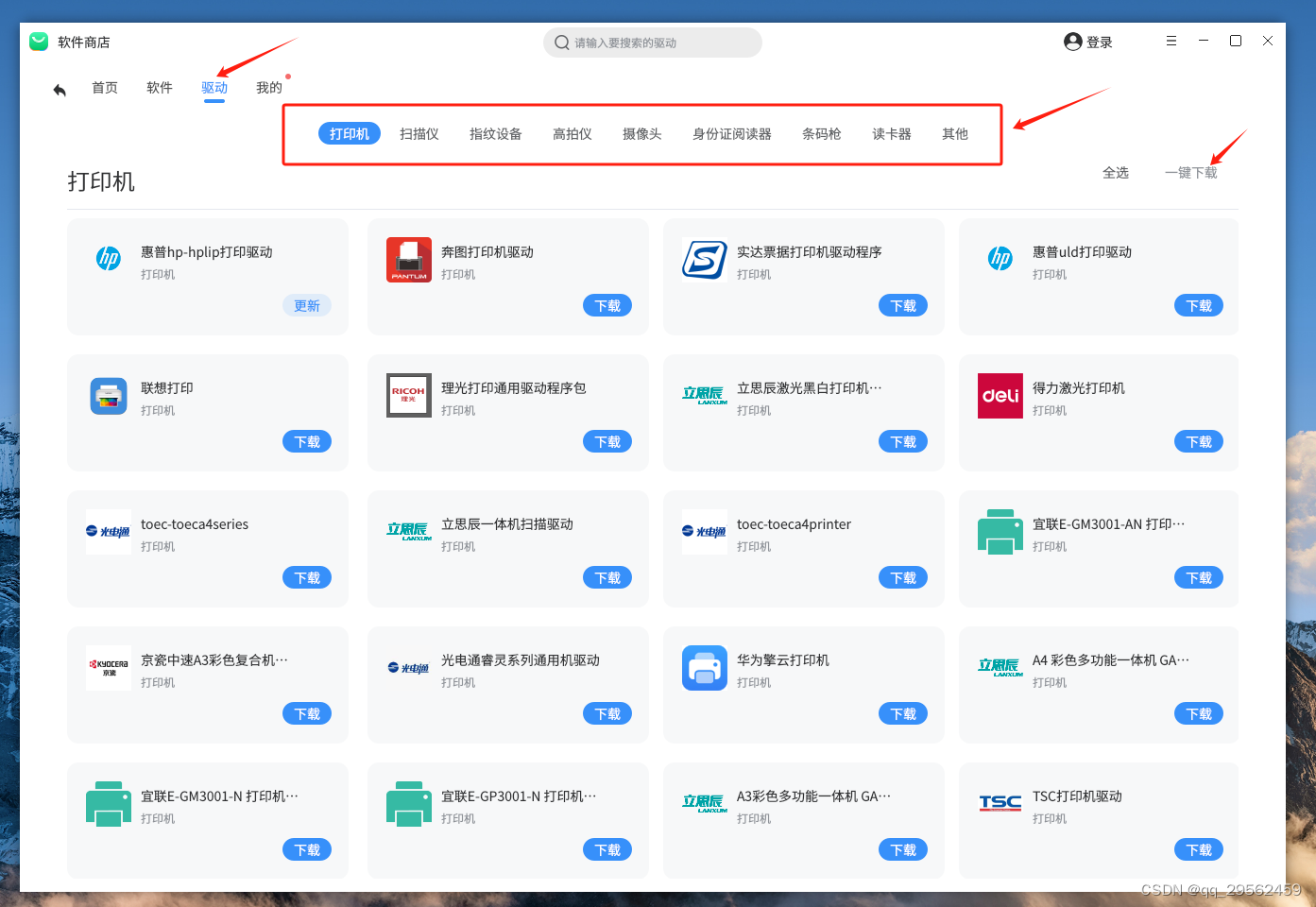This screenshot has width=1316, height=907.
Task: Click the login user avatar icon
Action: pos(1072,42)
